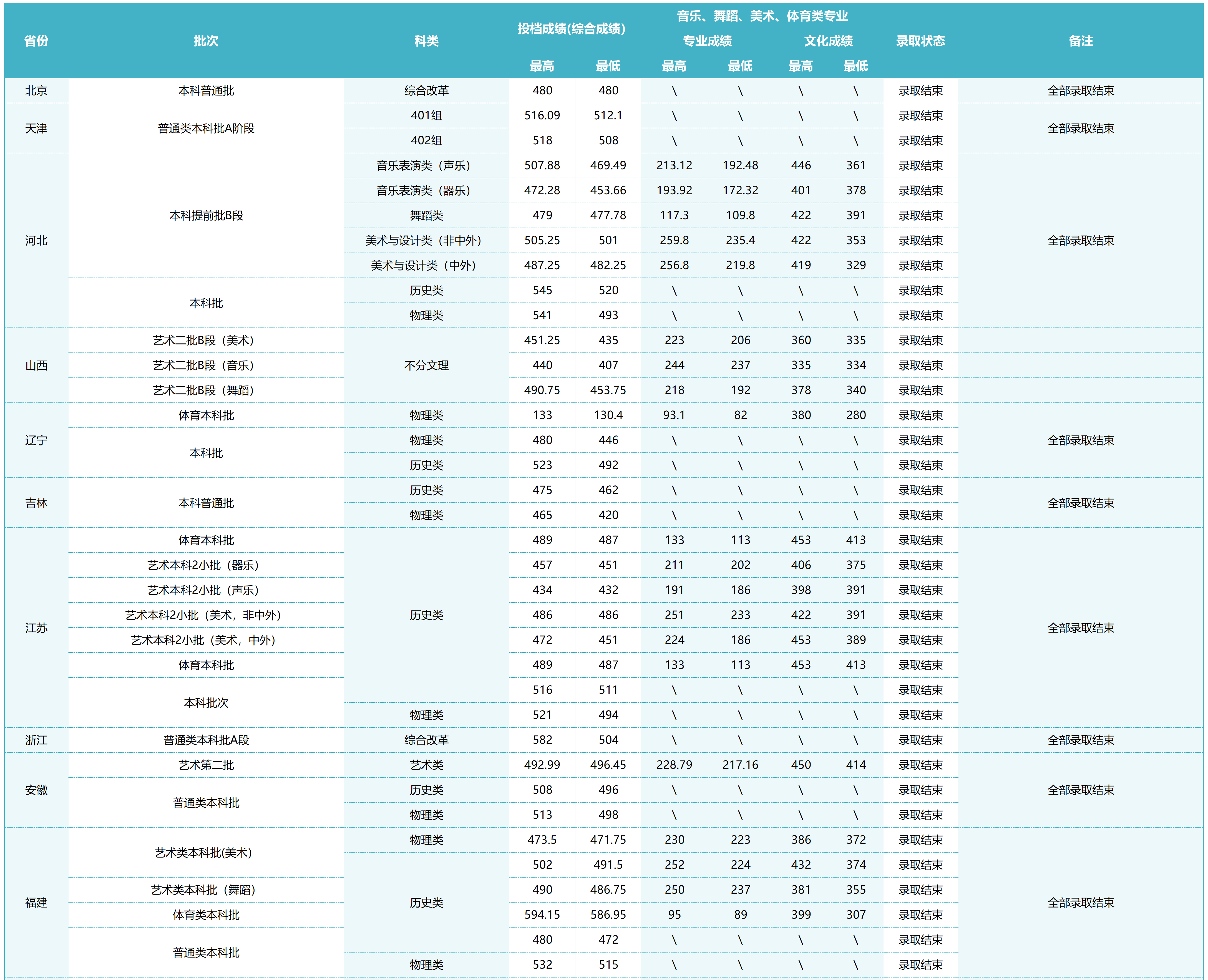Click the 594.15 score cell
The height and width of the screenshot is (980, 1208).
[542, 915]
